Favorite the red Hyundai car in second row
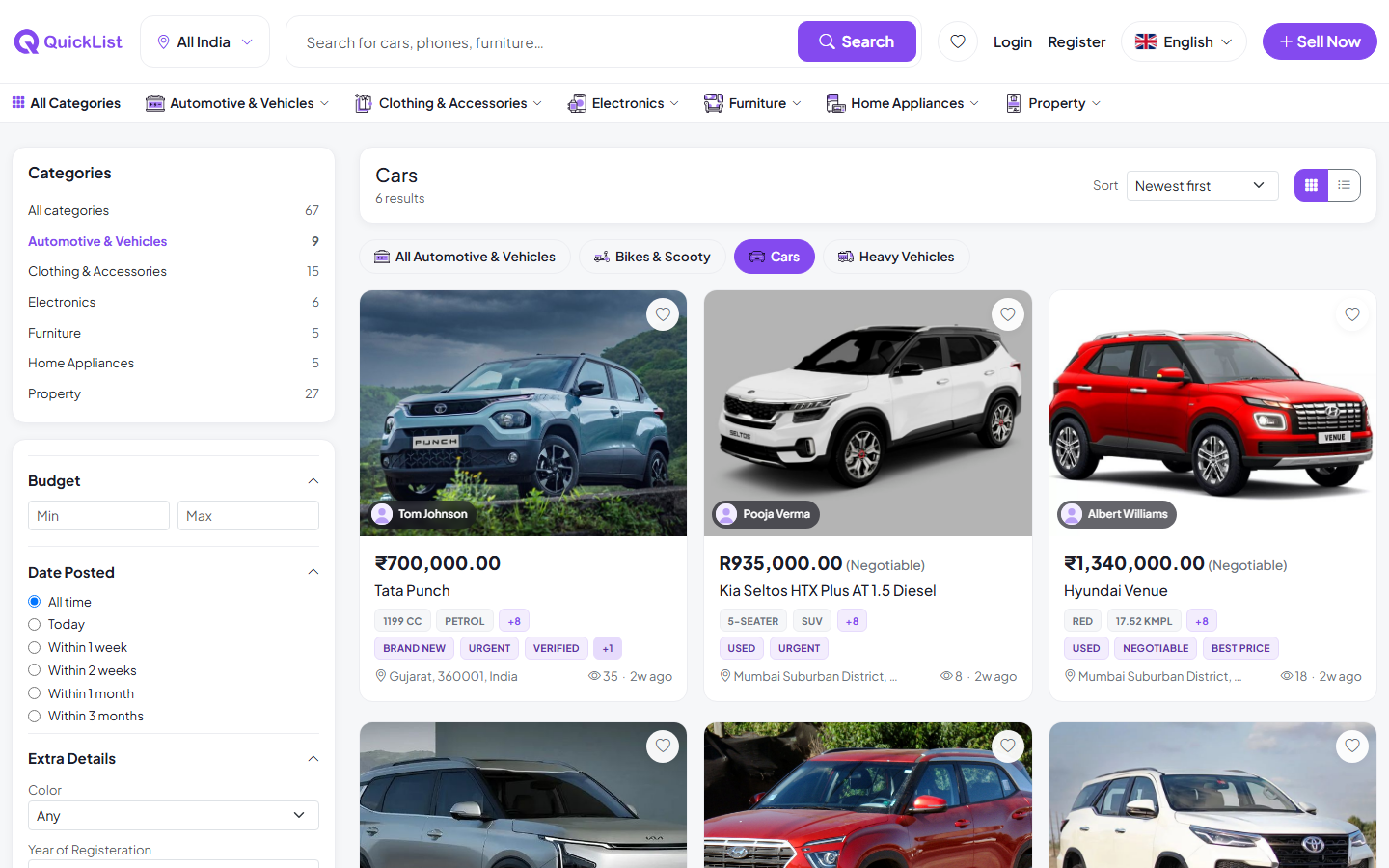Image resolution: width=1389 pixels, height=868 pixels. [x=1008, y=746]
